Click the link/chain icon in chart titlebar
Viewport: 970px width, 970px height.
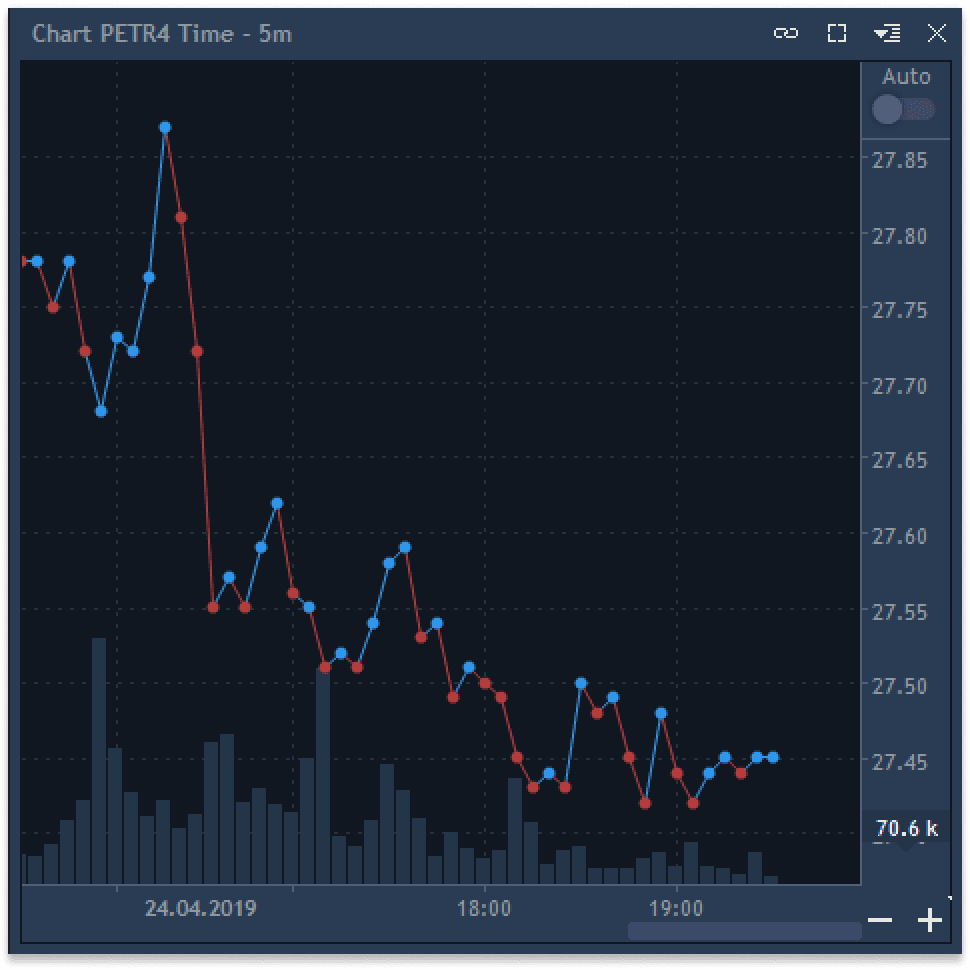click(x=786, y=33)
